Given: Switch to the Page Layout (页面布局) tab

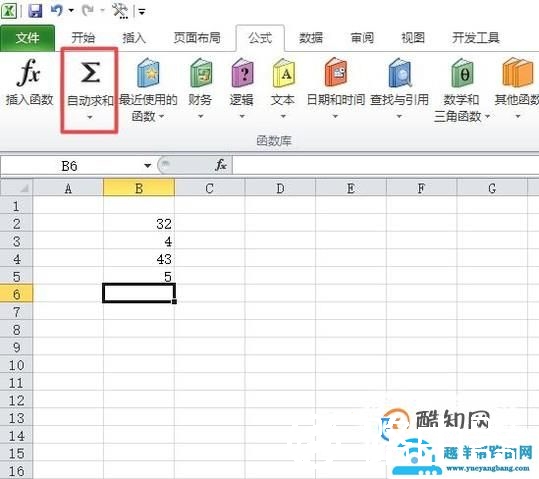Looking at the screenshot, I should (197, 37).
